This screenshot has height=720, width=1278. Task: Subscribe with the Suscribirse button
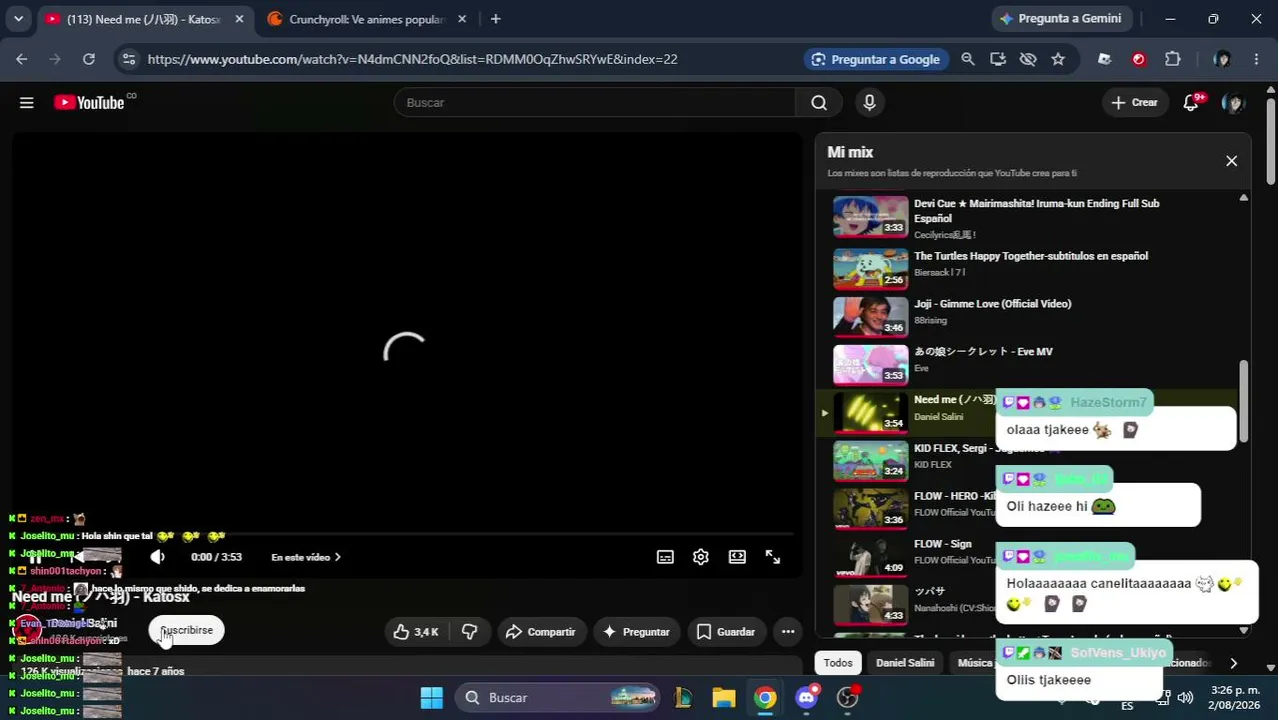point(187,630)
